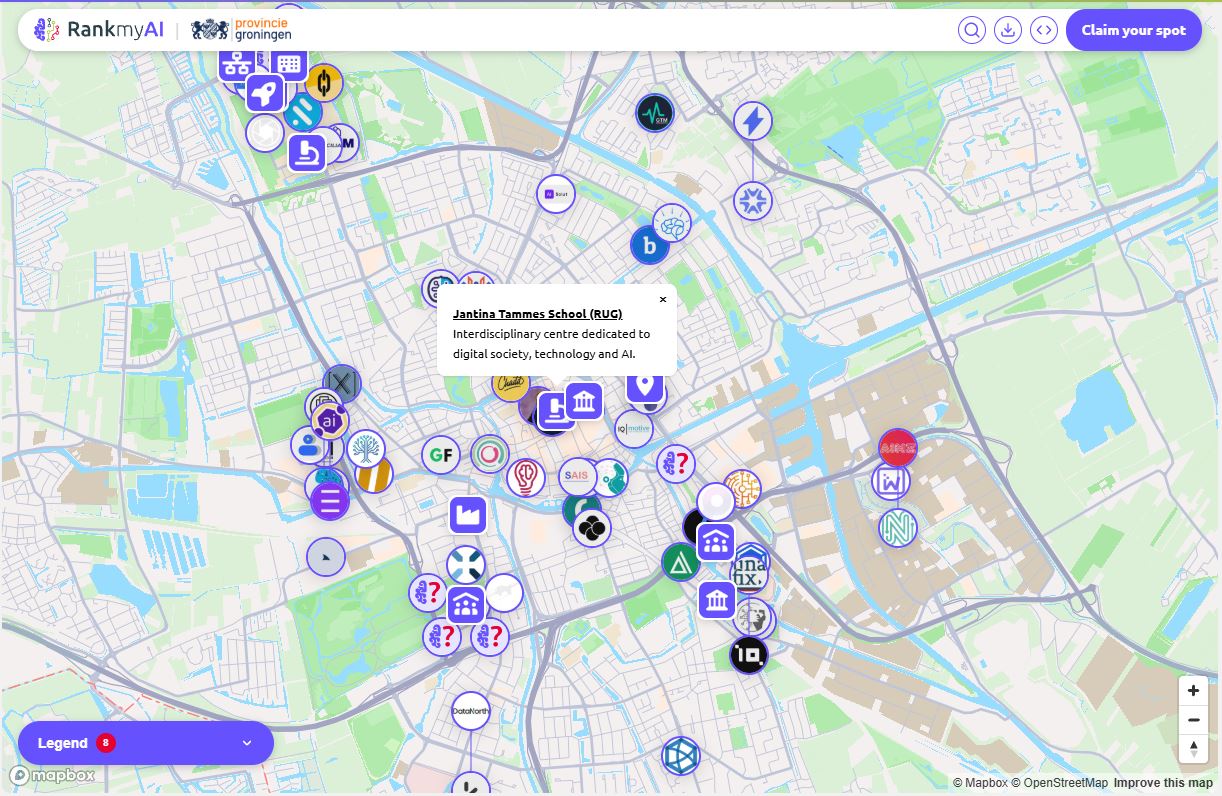Screen dimensions: 1222x796
Task: Select the Solut marker
Action: (x=555, y=193)
